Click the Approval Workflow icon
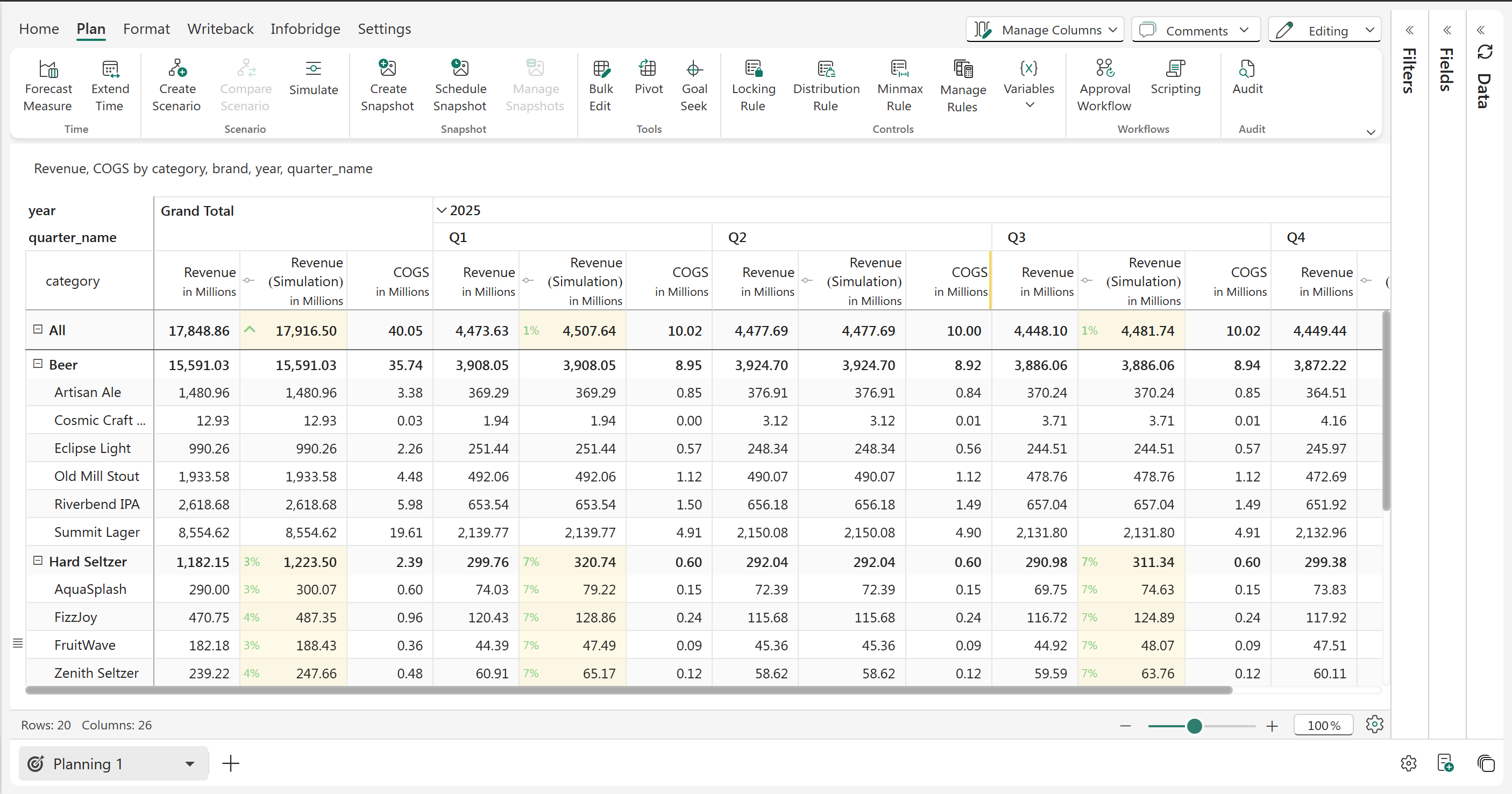 (1105, 69)
